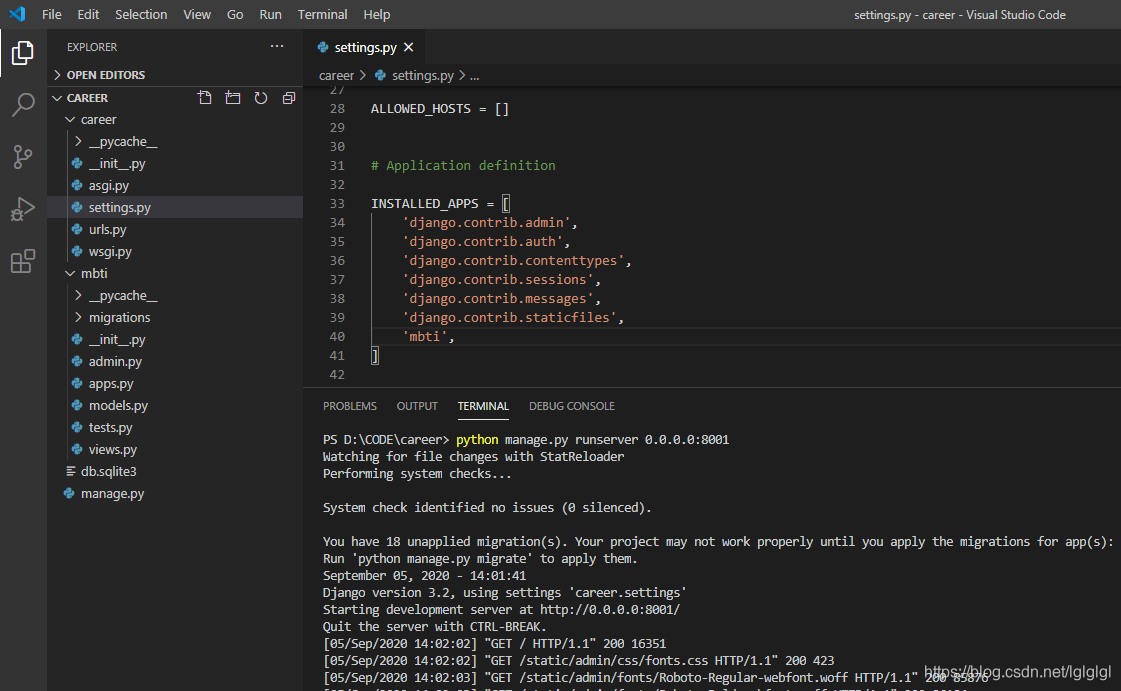Click the VS Code logo icon
The height and width of the screenshot is (691, 1121).
17,14
